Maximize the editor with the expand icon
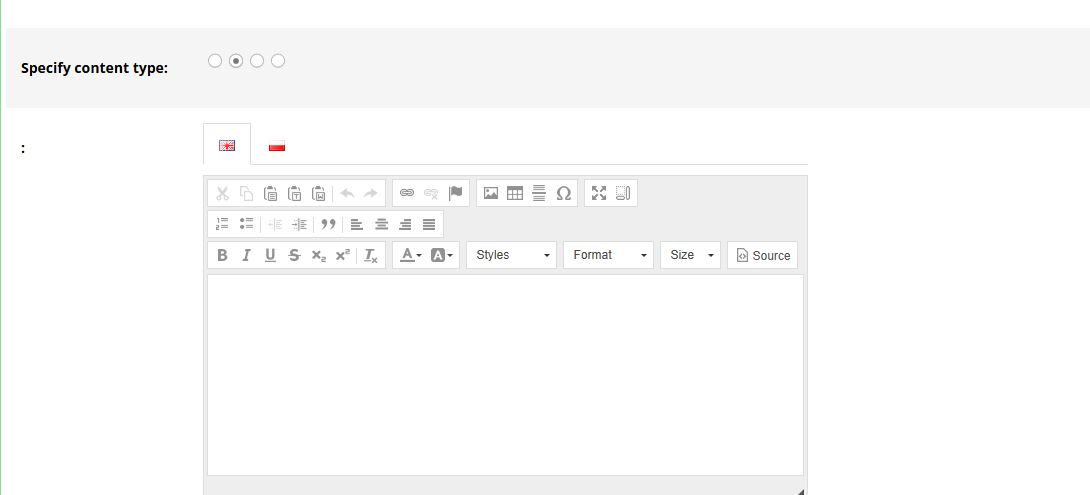The image size is (1090, 495). (x=599, y=193)
